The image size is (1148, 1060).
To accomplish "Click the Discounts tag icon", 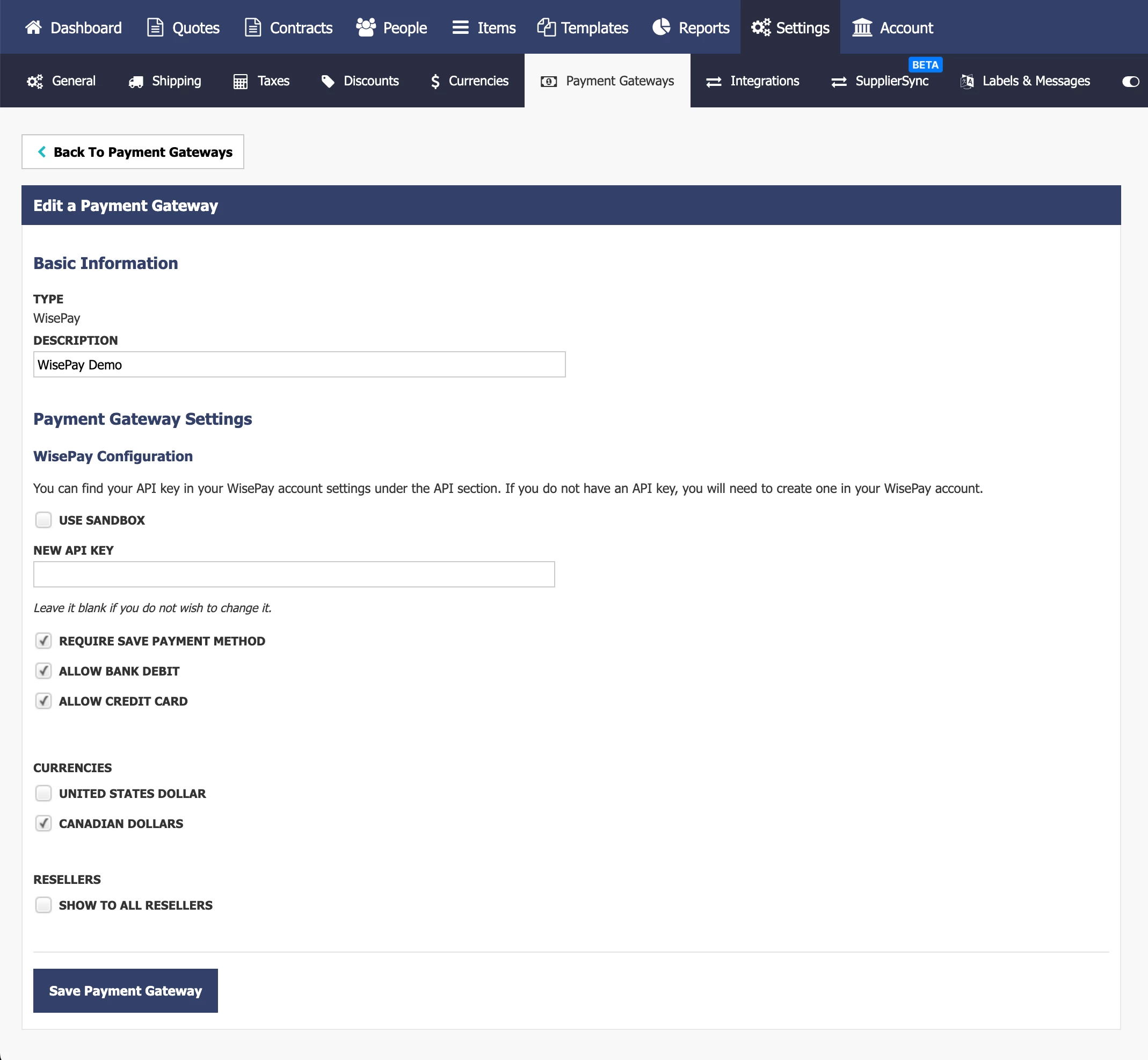I will pyautogui.click(x=328, y=82).
